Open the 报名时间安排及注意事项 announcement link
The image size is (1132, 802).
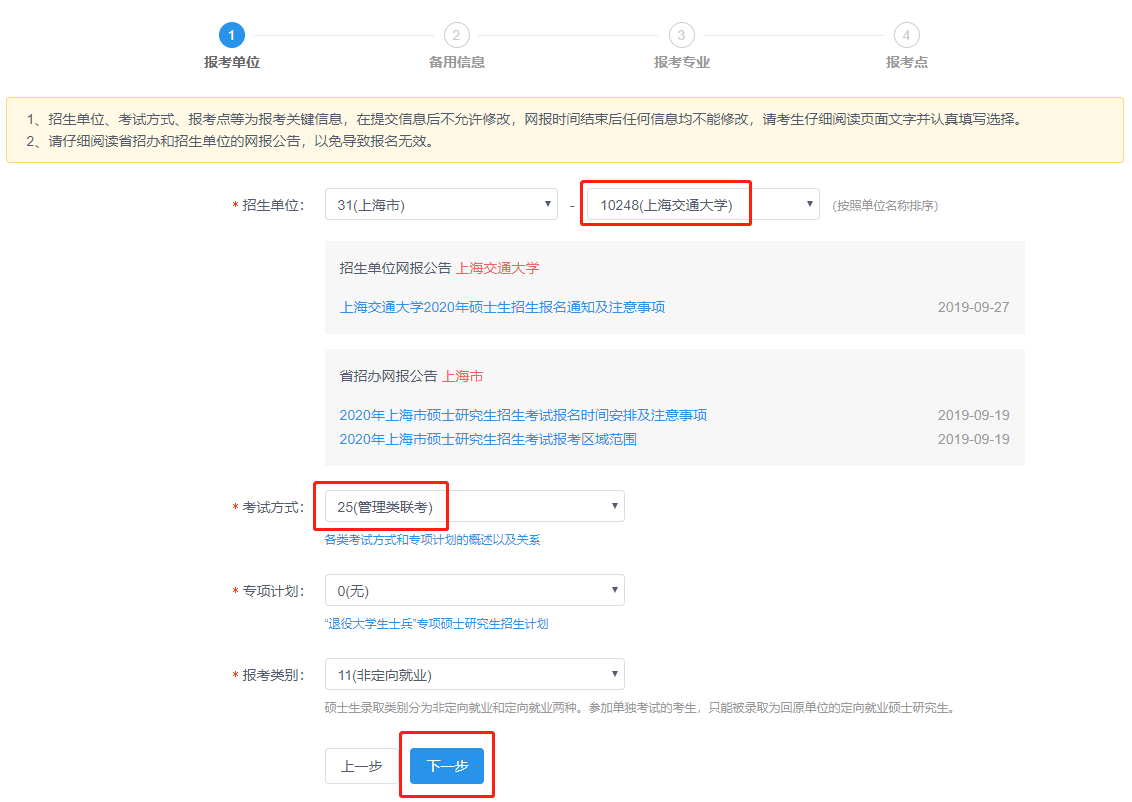pos(524,414)
